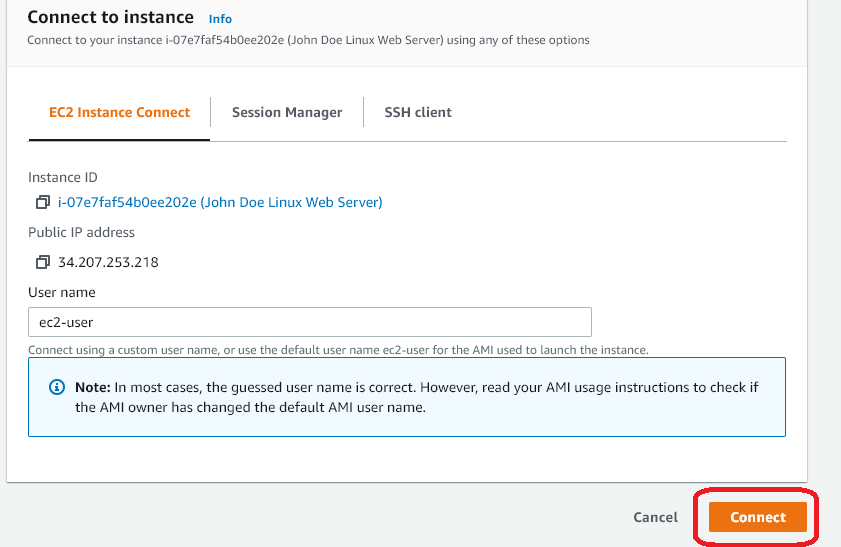This screenshot has width=841, height=547.
Task: Click the subtitle 'Connect to your instance' description
Action: click(x=308, y=40)
